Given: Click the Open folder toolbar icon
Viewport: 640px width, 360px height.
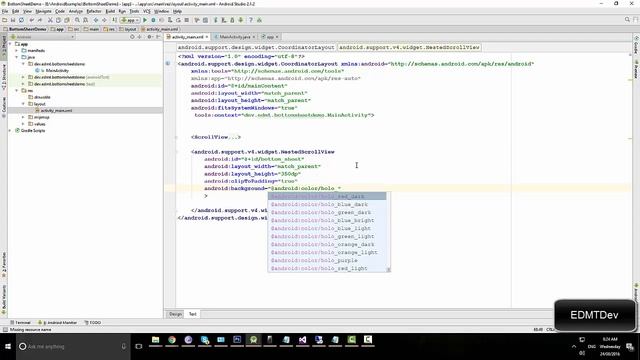Looking at the screenshot, I should pyautogui.click(x=4, y=20).
